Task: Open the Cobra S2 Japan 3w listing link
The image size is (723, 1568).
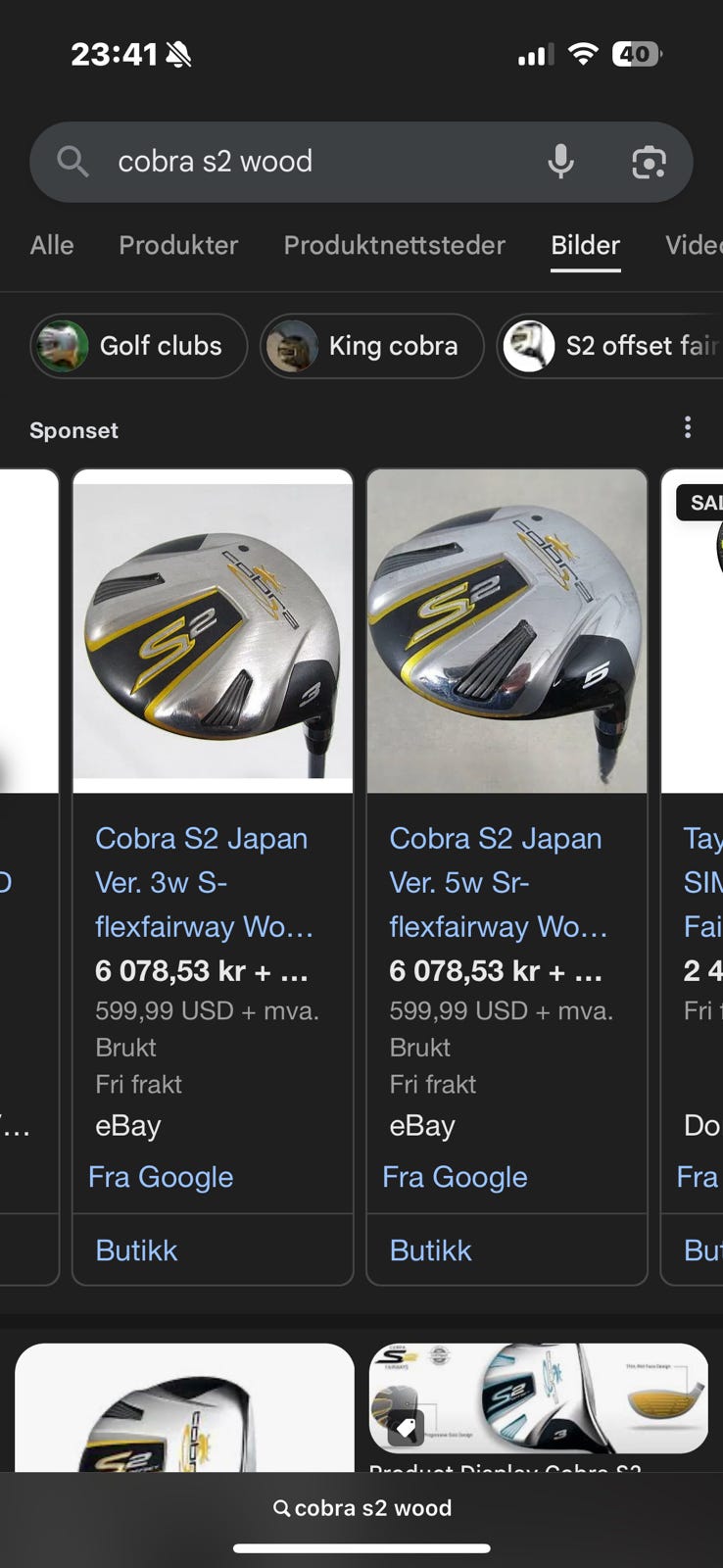Action: click(205, 882)
